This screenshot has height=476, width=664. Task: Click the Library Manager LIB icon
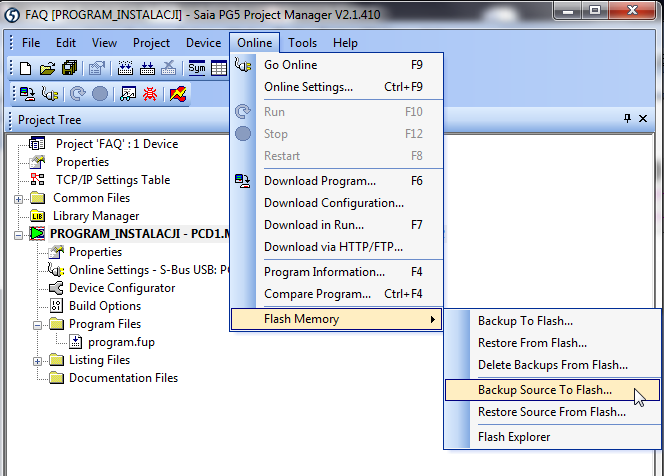[x=37, y=216]
